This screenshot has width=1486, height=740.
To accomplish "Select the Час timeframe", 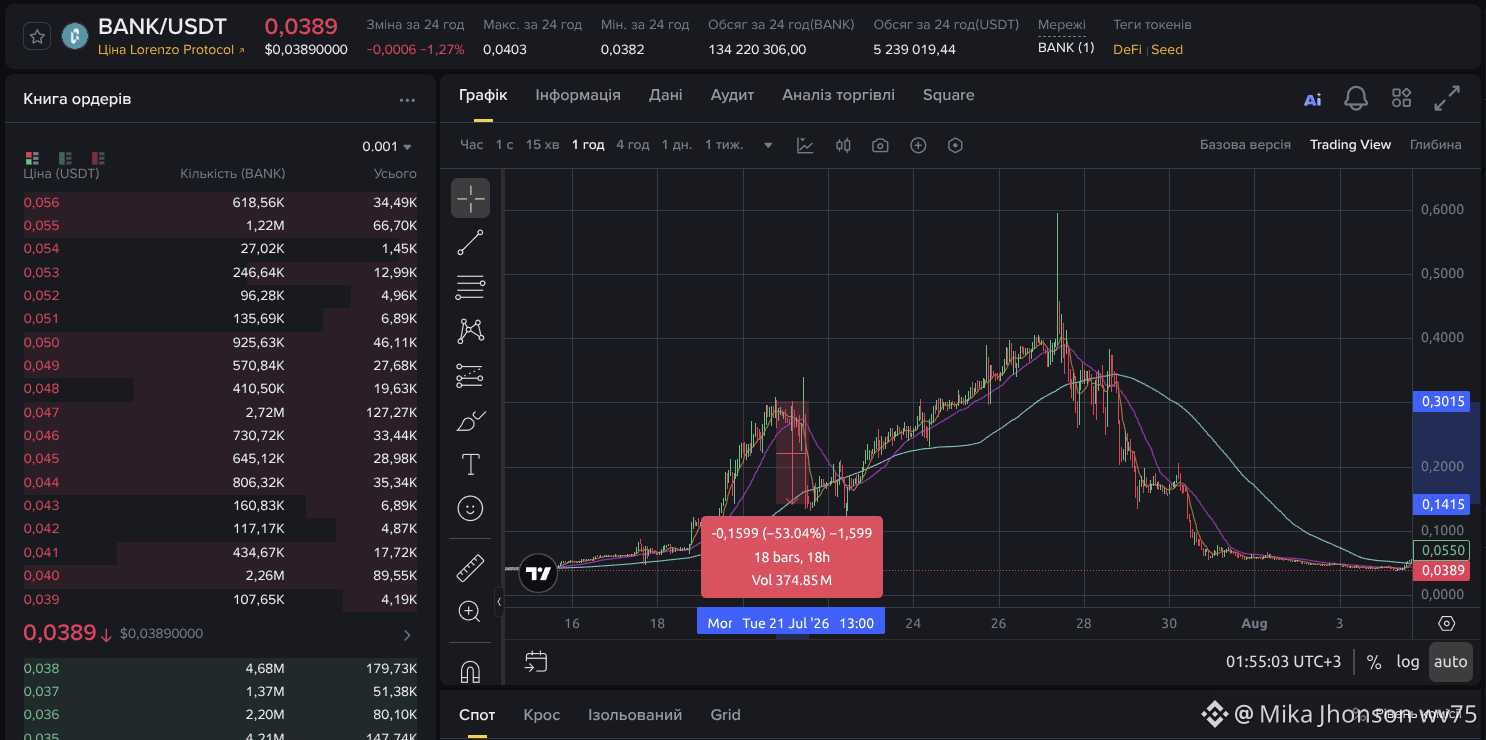I will pos(471,145).
